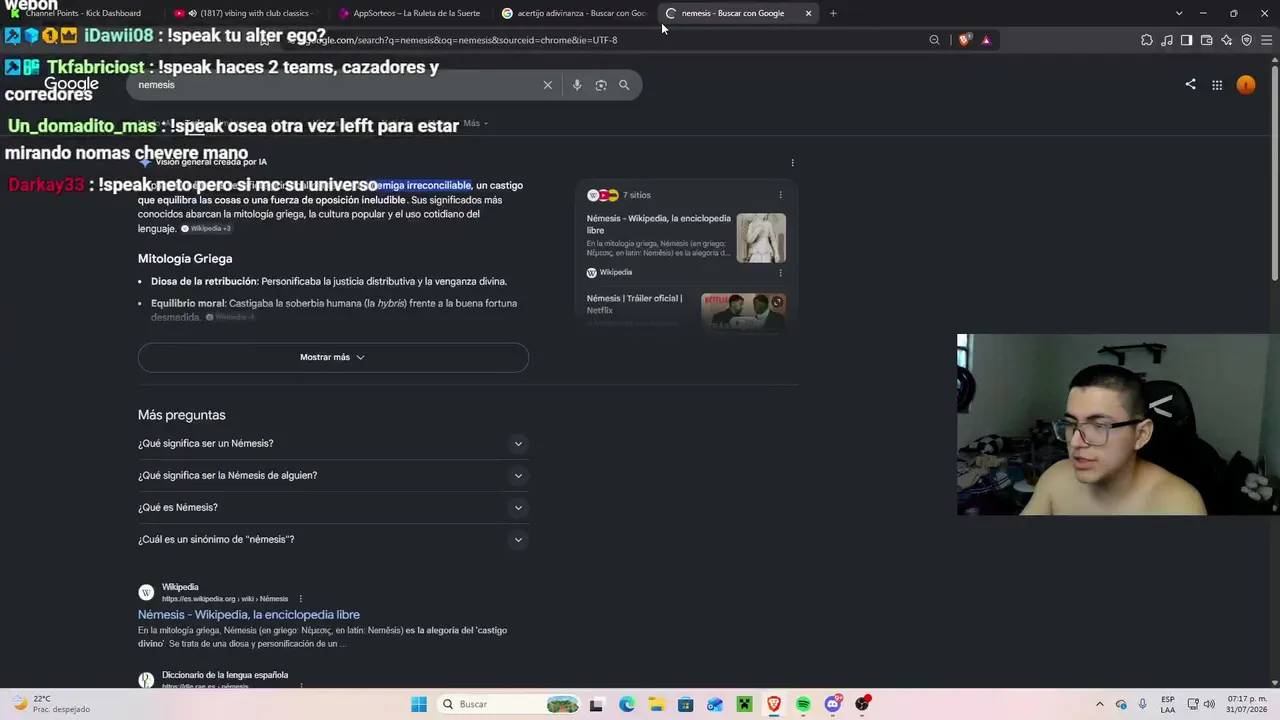Open the Brave VPN shield icon

[x=1246, y=40]
